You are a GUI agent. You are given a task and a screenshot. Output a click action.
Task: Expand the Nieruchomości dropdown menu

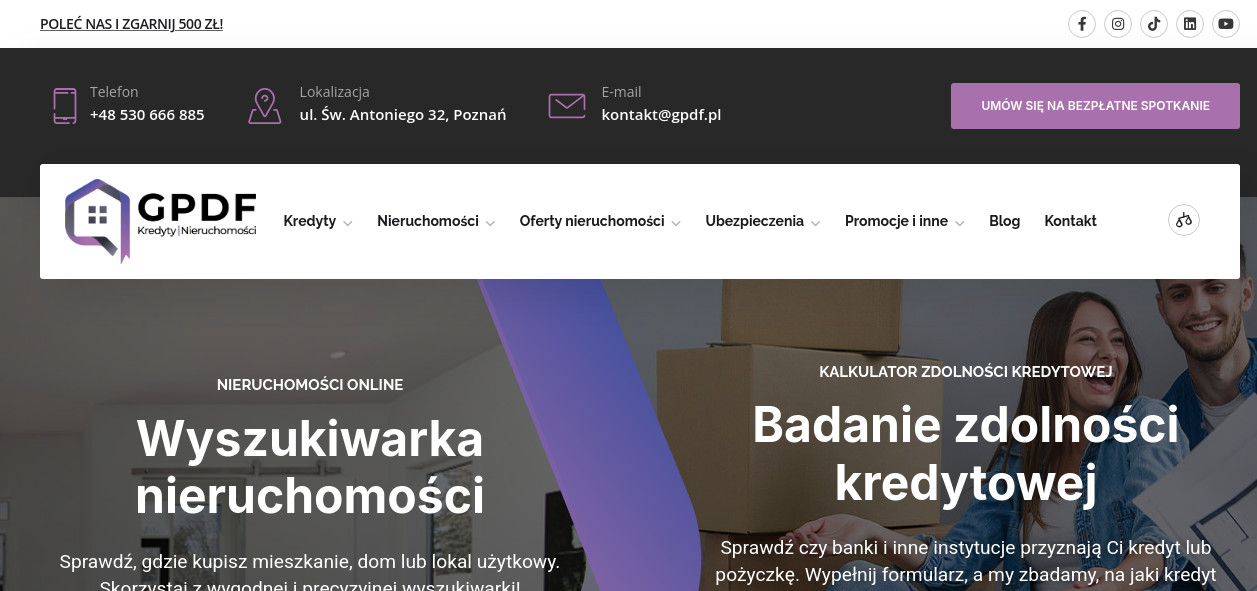[436, 221]
